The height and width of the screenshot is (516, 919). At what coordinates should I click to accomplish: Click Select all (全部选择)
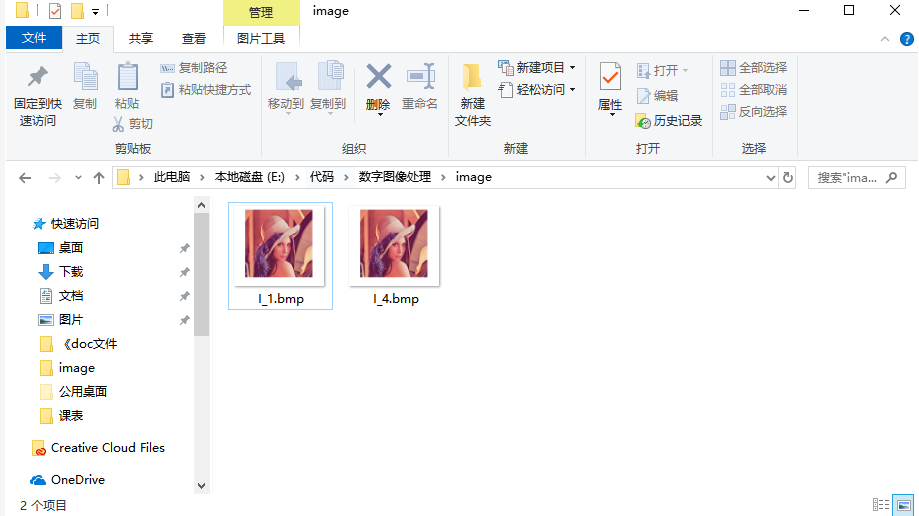753,68
